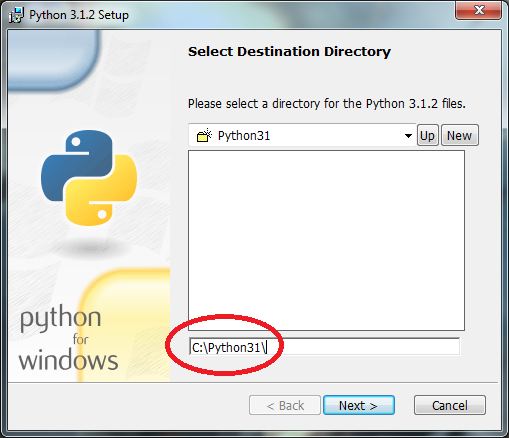This screenshot has width=509, height=438.
Task: Click the blue rounded graphic in banner
Action: tap(53, 60)
